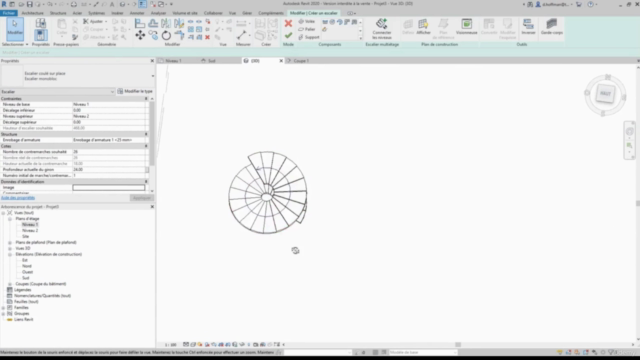Click the navigation wheel icon in view
This screenshot has width=640, height=360.
pos(629,131)
